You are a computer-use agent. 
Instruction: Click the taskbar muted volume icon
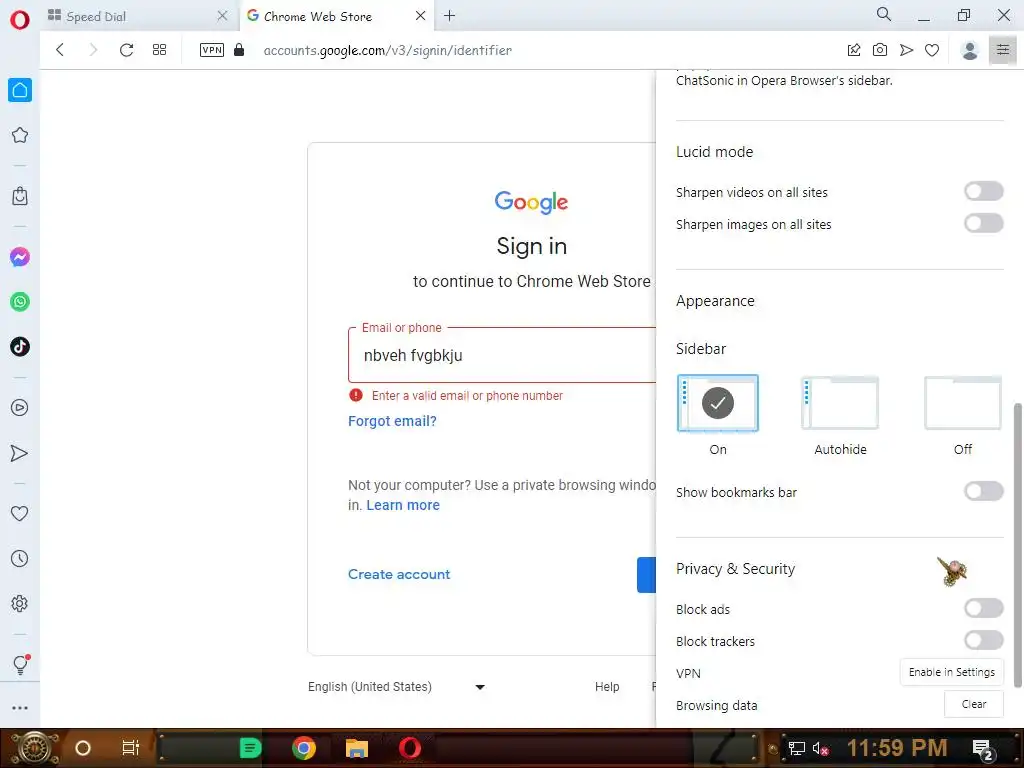point(820,749)
